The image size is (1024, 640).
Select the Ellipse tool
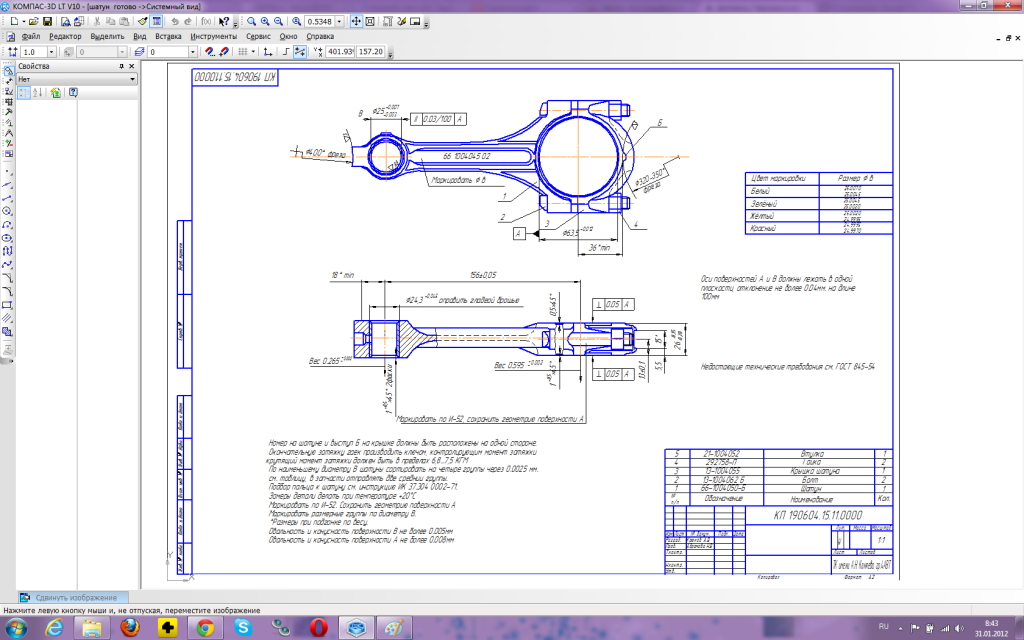[x=8, y=238]
